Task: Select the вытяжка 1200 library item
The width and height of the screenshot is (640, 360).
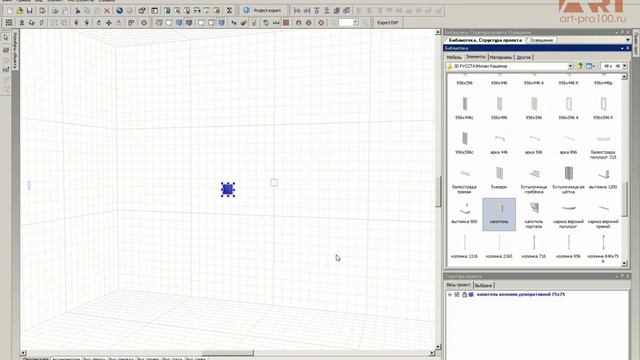Action: [x=603, y=179]
